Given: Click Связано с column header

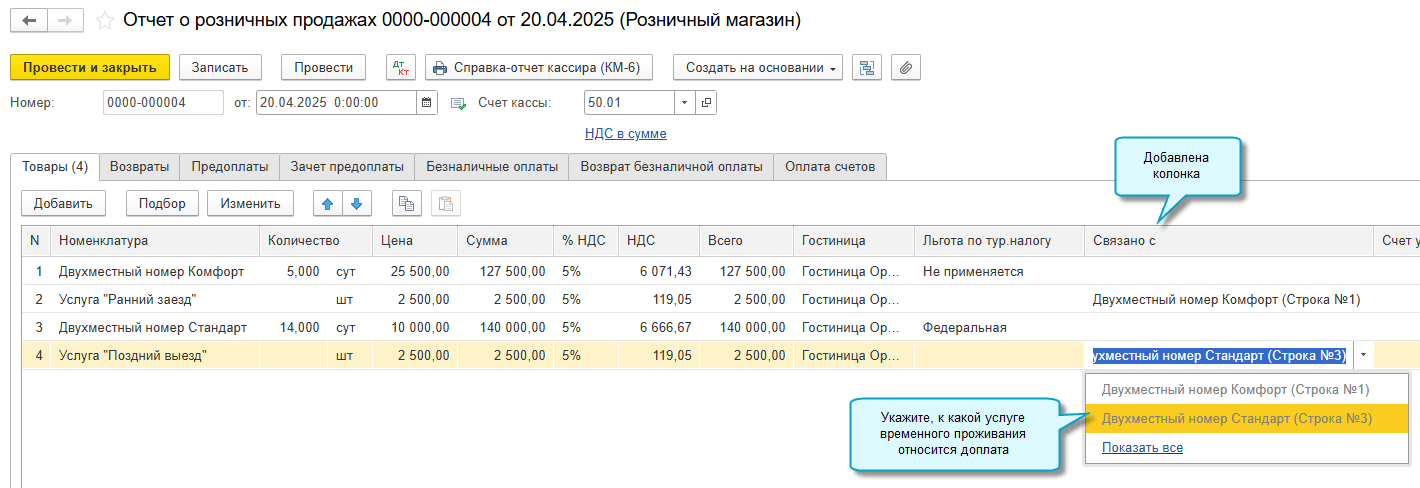Looking at the screenshot, I should pyautogui.click(x=1228, y=240).
